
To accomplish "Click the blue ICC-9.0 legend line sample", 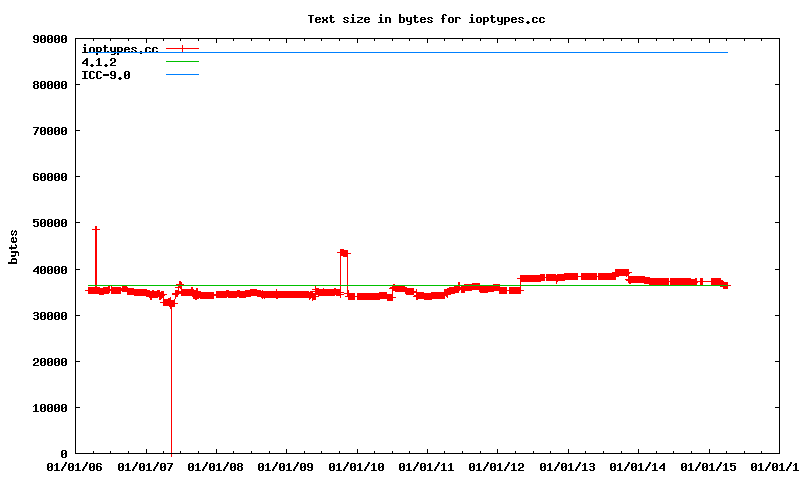I will (183, 75).
